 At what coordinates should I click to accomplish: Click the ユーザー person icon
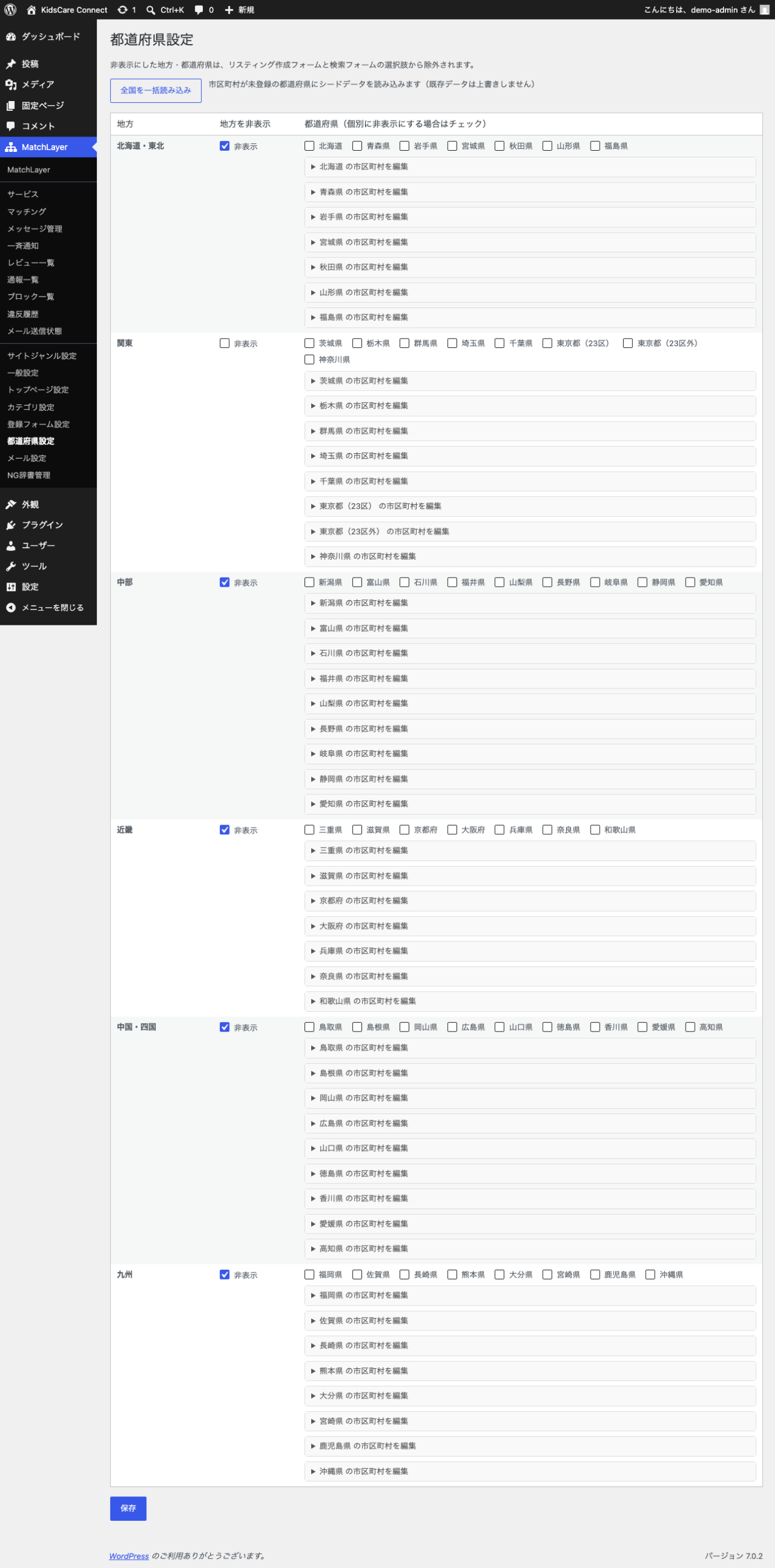11,546
